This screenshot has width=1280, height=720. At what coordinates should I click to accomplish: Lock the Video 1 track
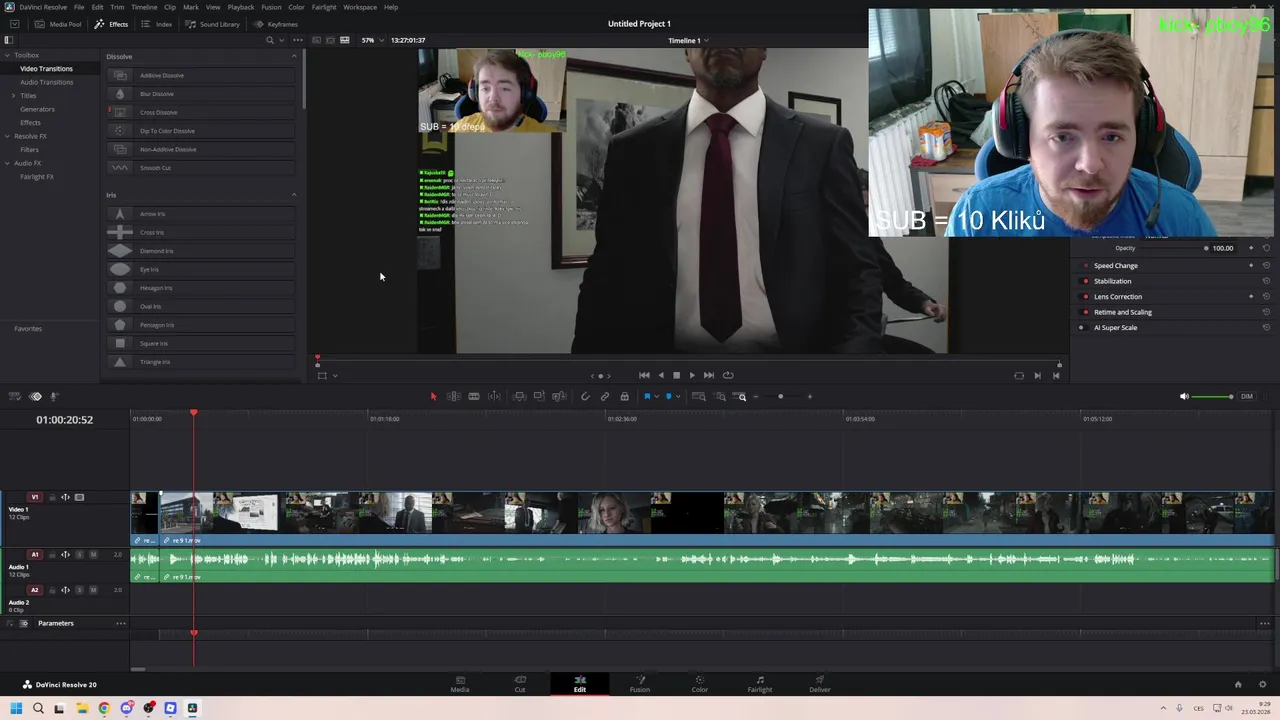53,497
